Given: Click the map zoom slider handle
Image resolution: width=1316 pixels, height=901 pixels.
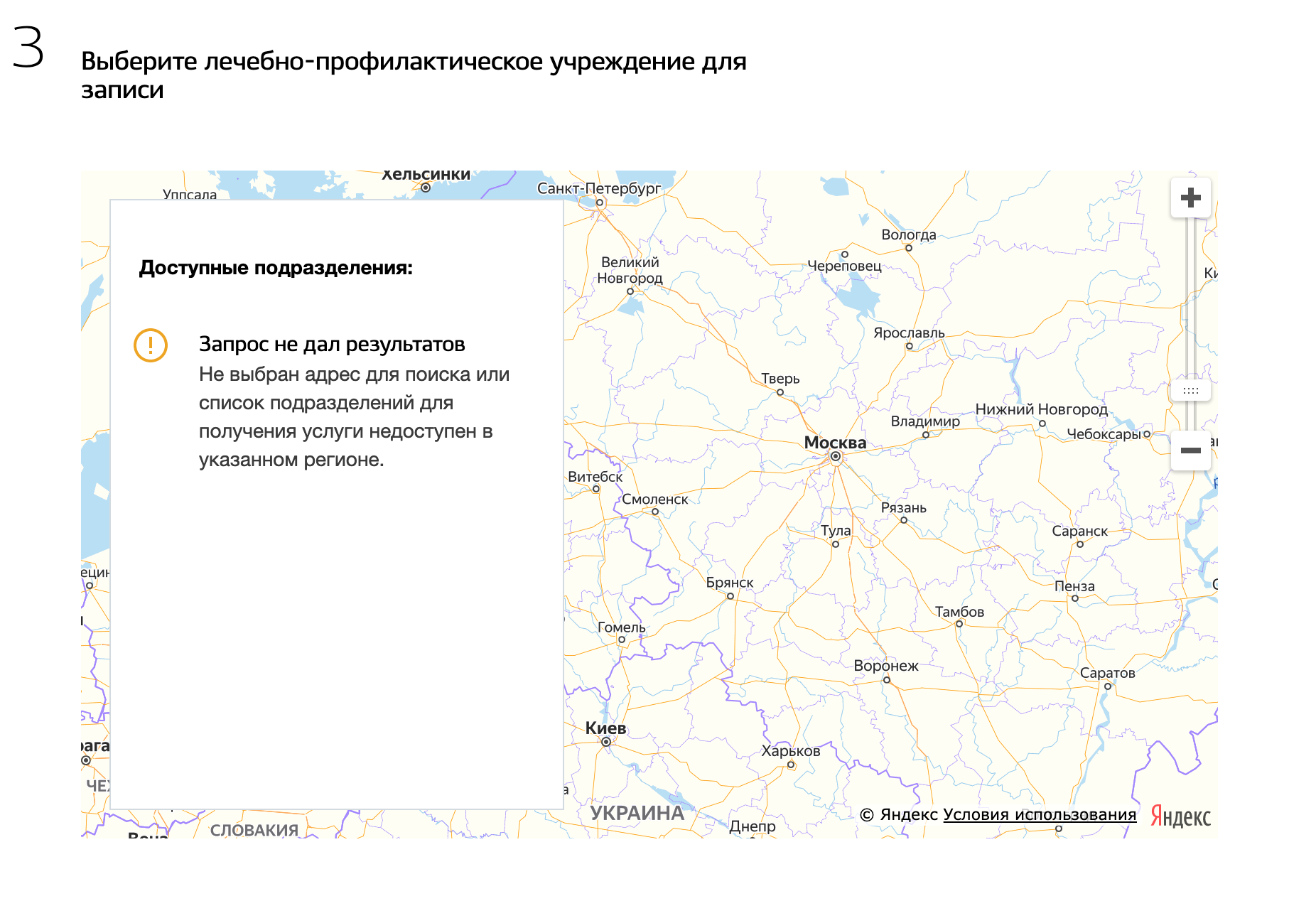Looking at the screenshot, I should pos(1190,391).
